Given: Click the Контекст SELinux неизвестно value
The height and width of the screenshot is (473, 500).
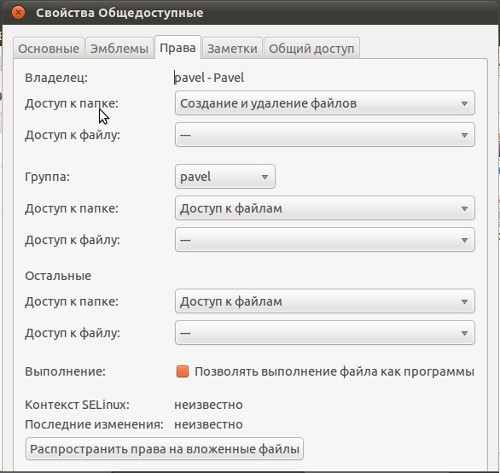Looking at the screenshot, I should click(x=208, y=405).
